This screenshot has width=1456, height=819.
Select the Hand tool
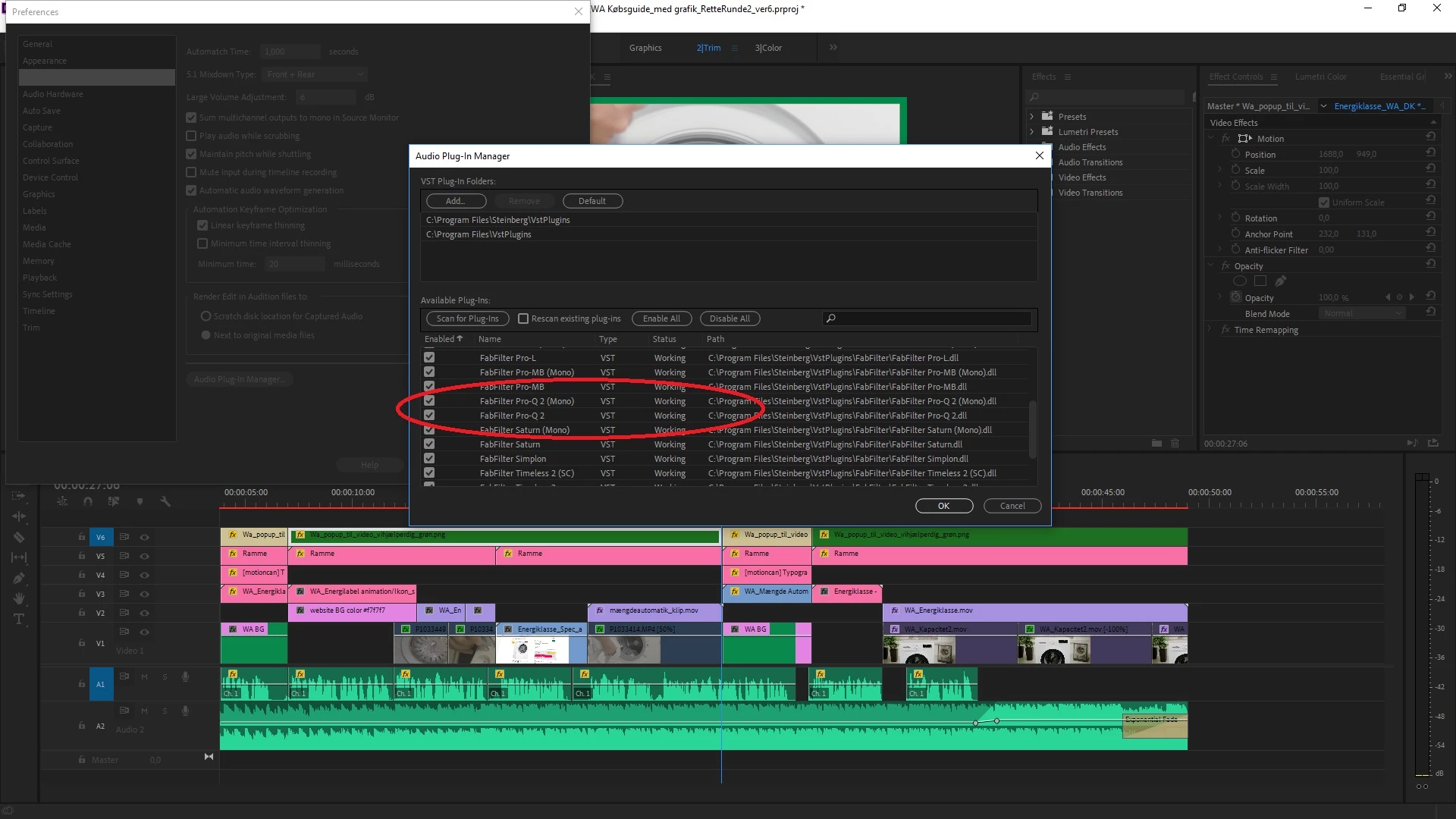(x=19, y=598)
